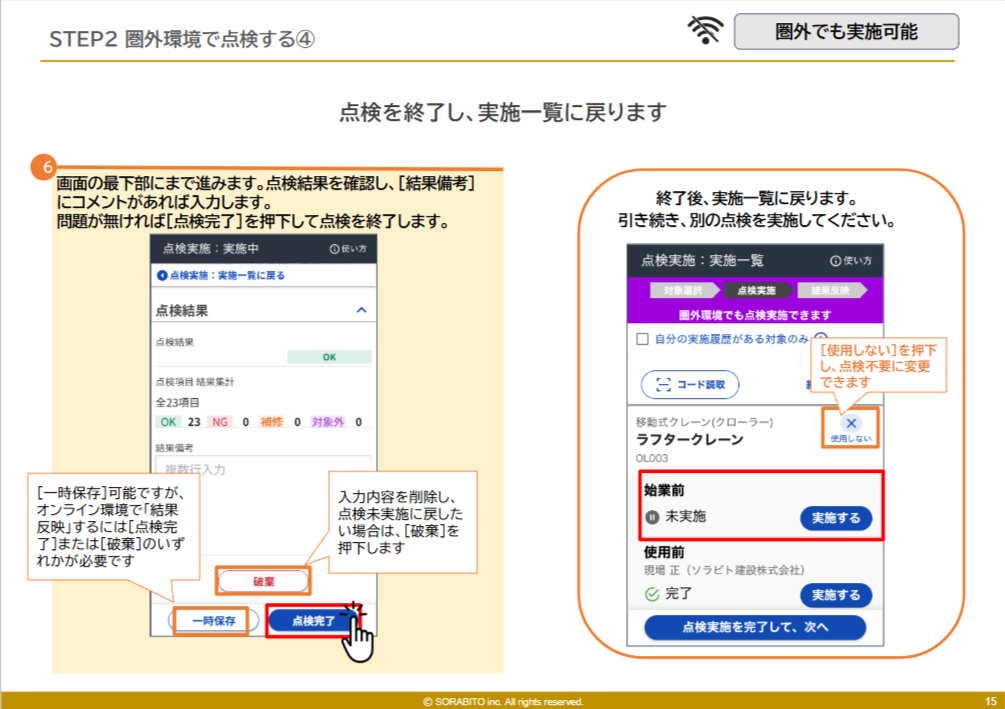Collapse the 点検結果 section chevron
This screenshot has width=1005, height=709.
pos(362,311)
